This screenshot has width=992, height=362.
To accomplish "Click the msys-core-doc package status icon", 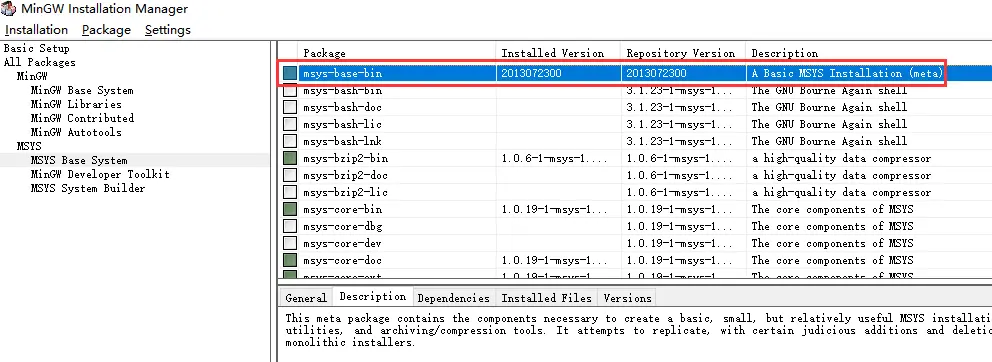I will 290,260.
